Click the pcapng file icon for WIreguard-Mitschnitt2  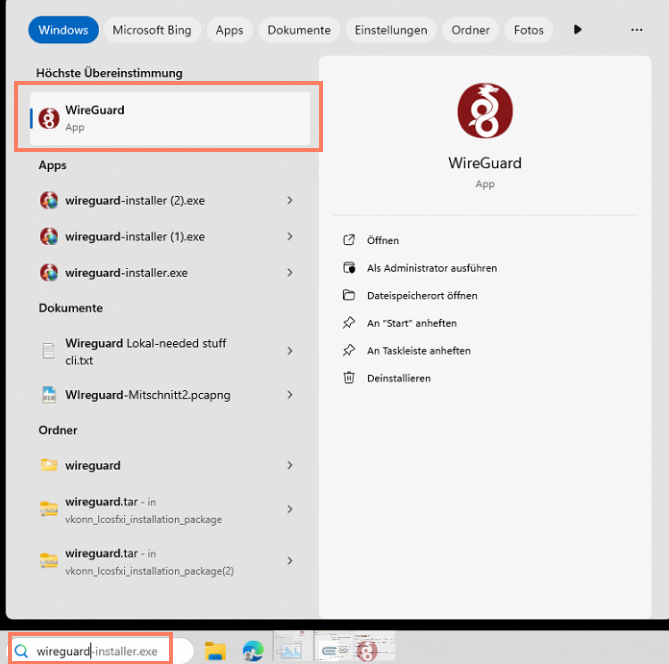(x=49, y=395)
